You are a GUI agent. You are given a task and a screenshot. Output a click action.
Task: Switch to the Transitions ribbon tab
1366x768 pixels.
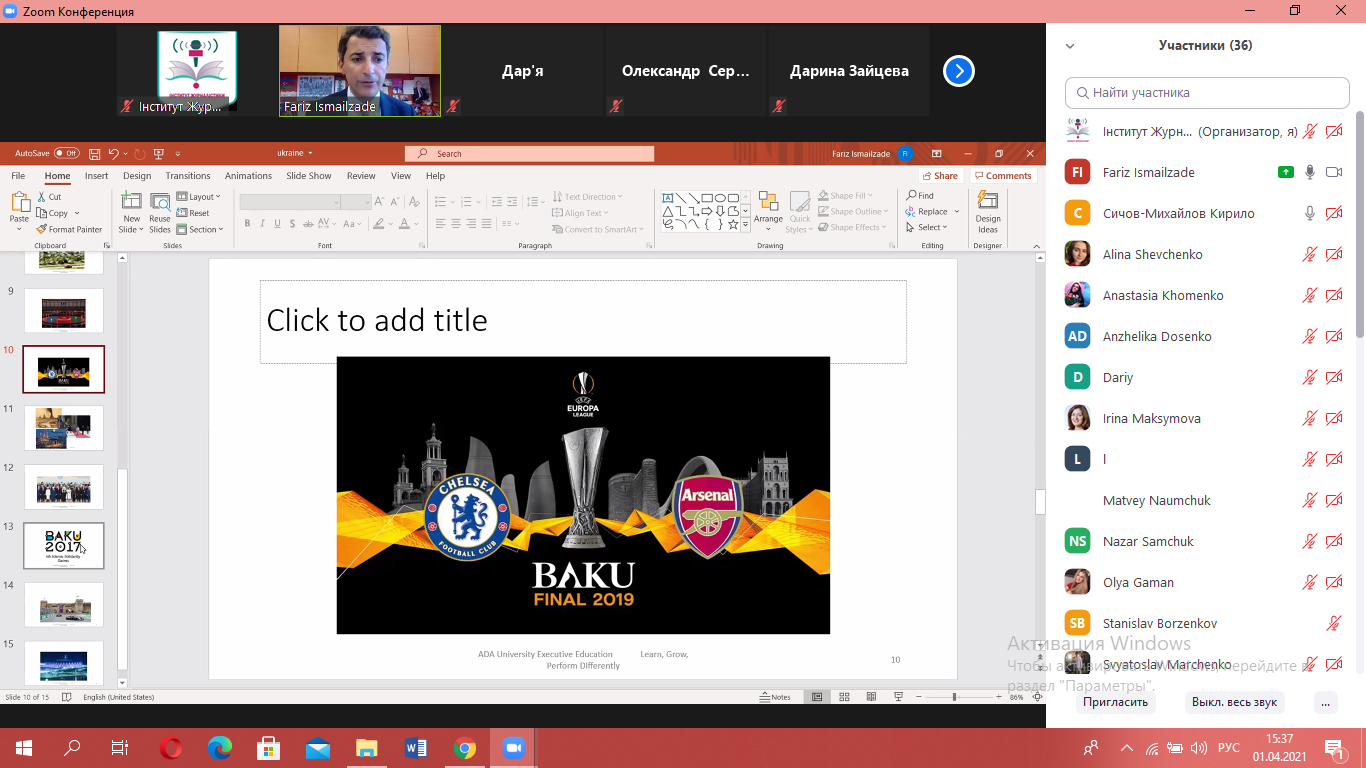[188, 176]
